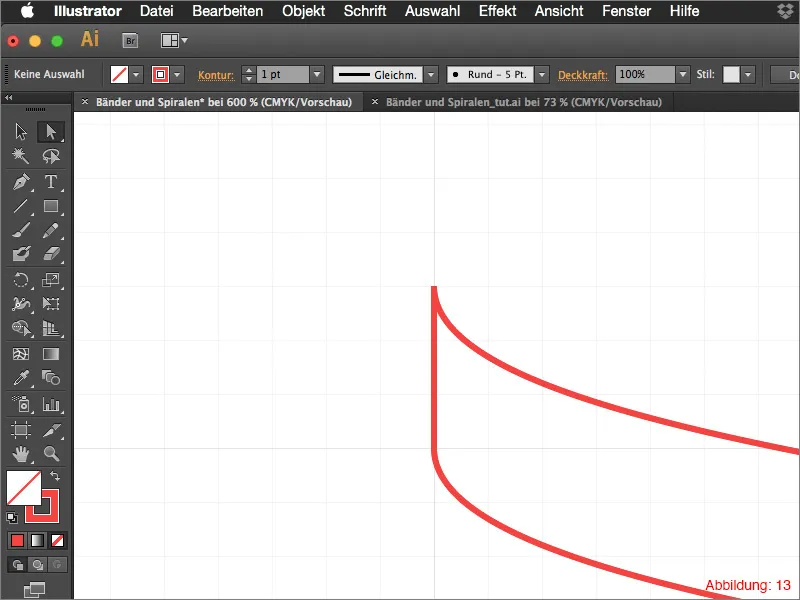Image resolution: width=800 pixels, height=600 pixels.
Task: Enable Draw Behind mode
Action: pos(37,565)
